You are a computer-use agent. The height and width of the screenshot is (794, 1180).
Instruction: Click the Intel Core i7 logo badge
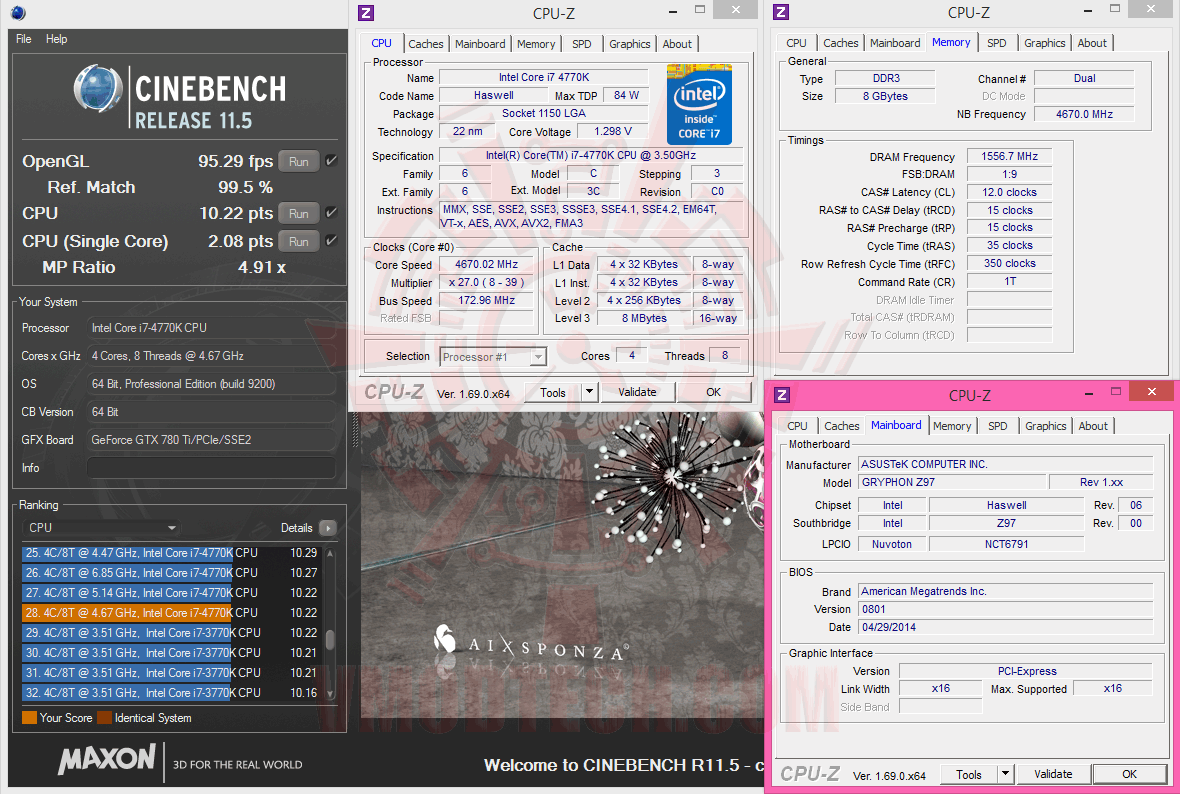coord(699,104)
